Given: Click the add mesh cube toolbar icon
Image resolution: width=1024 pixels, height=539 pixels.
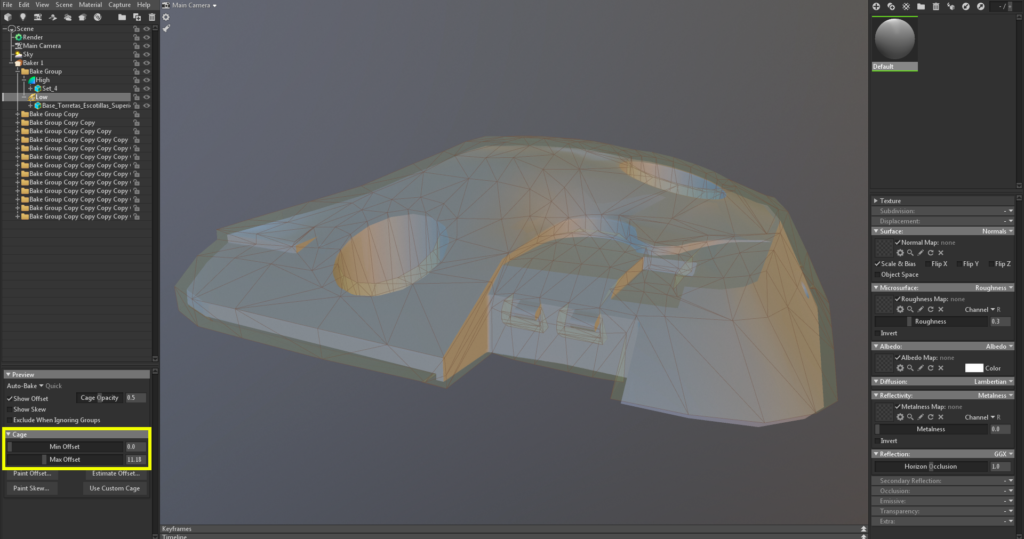Looking at the screenshot, I should (8, 17).
